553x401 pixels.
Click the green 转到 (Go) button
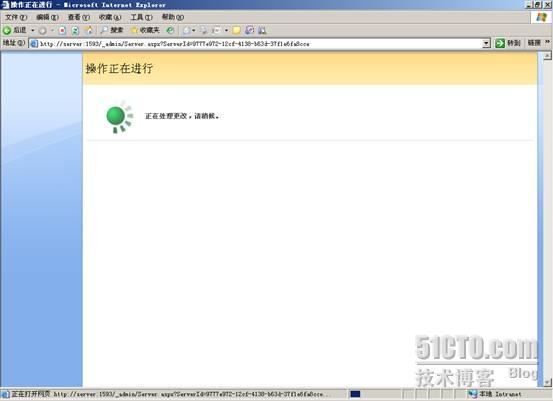[x=508, y=43]
